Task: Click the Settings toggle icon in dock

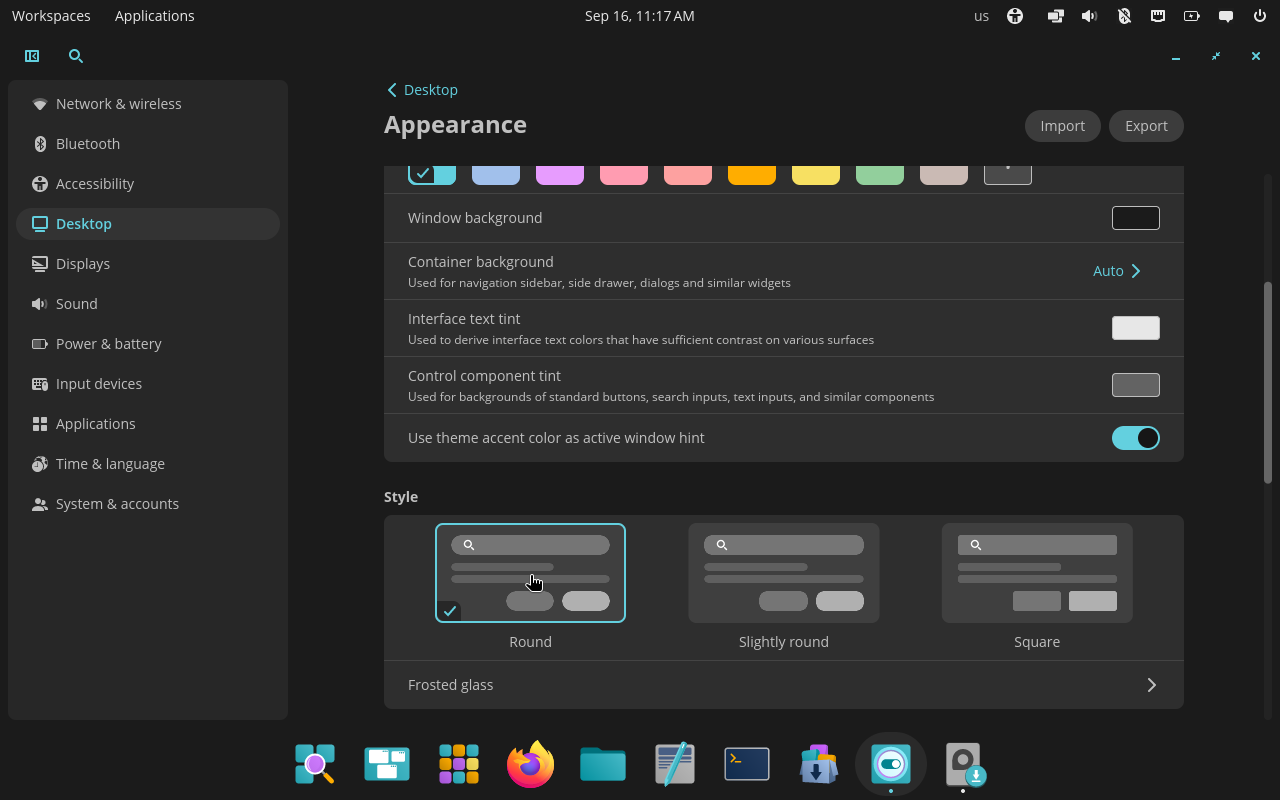Action: tap(891, 764)
